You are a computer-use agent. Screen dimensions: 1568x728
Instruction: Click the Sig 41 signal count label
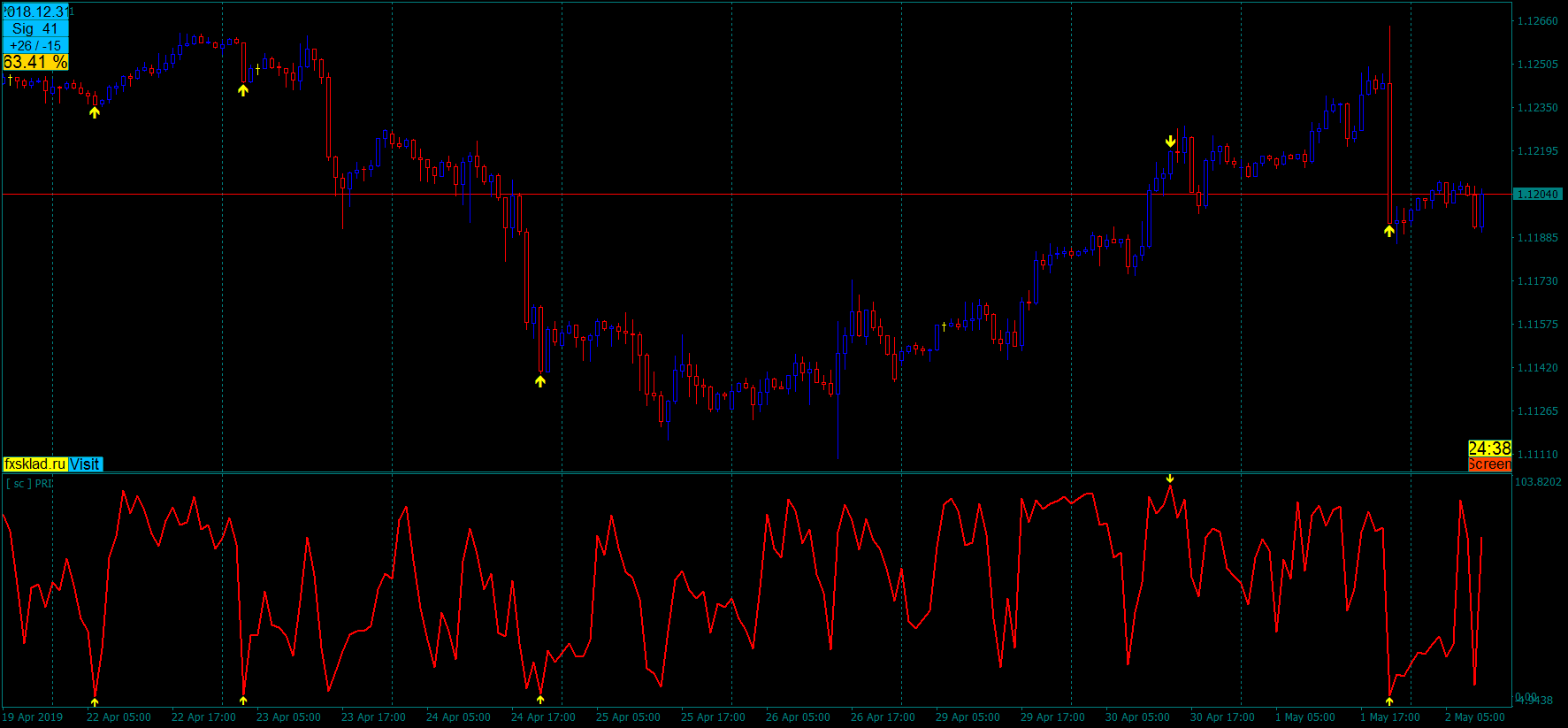tap(36, 29)
